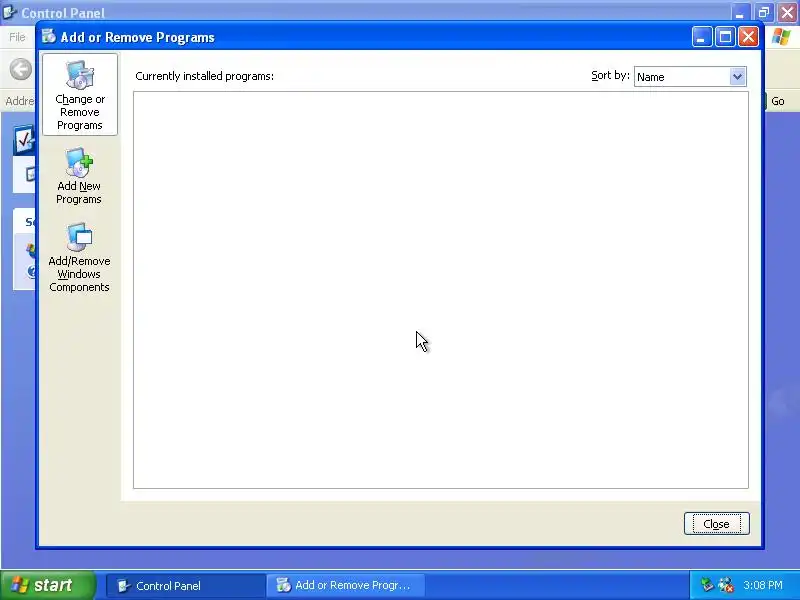Restore down the Control Panel window
Screen dimensions: 800x600
[764, 12]
